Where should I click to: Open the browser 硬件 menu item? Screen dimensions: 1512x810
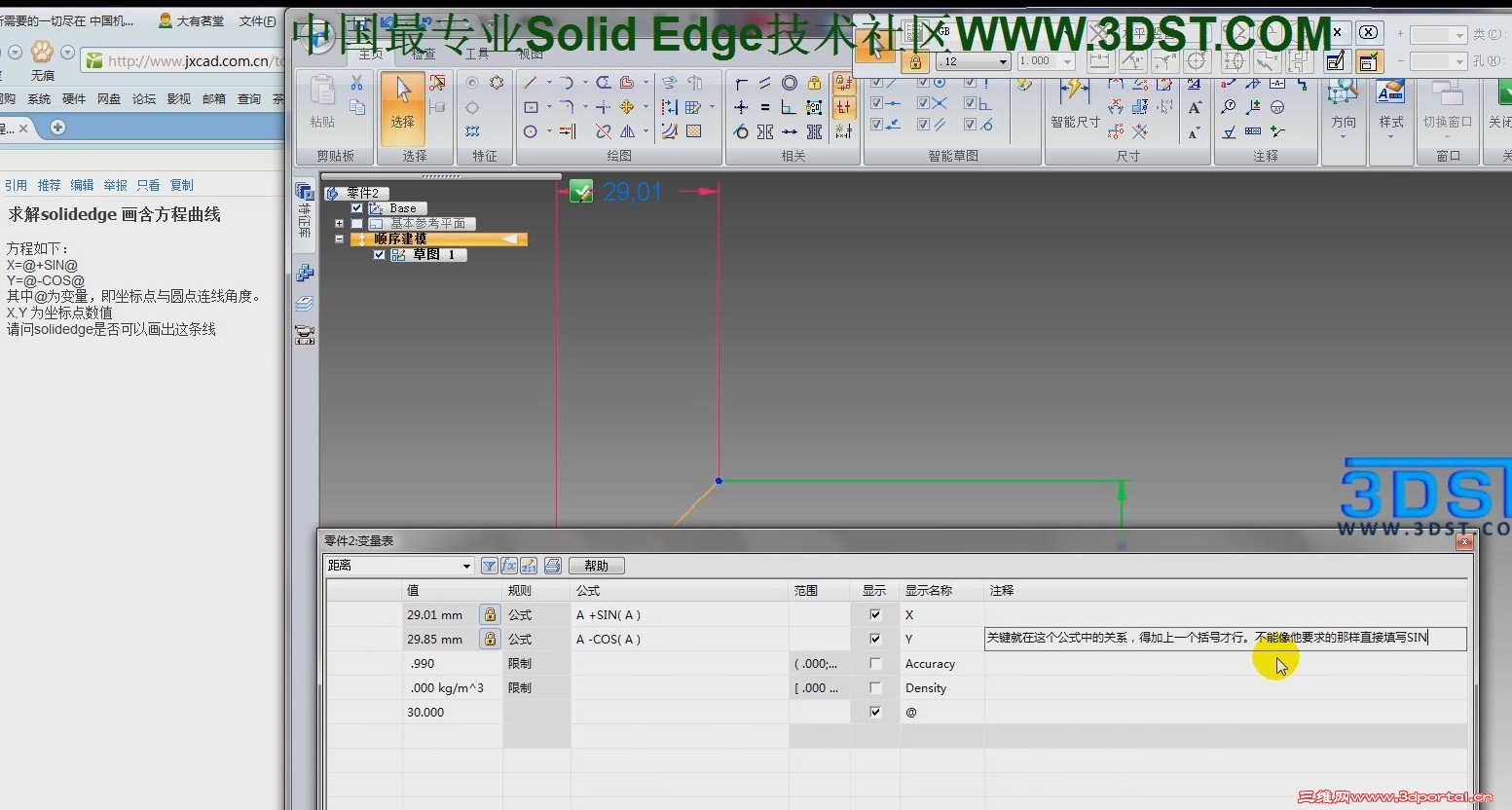pos(74,99)
